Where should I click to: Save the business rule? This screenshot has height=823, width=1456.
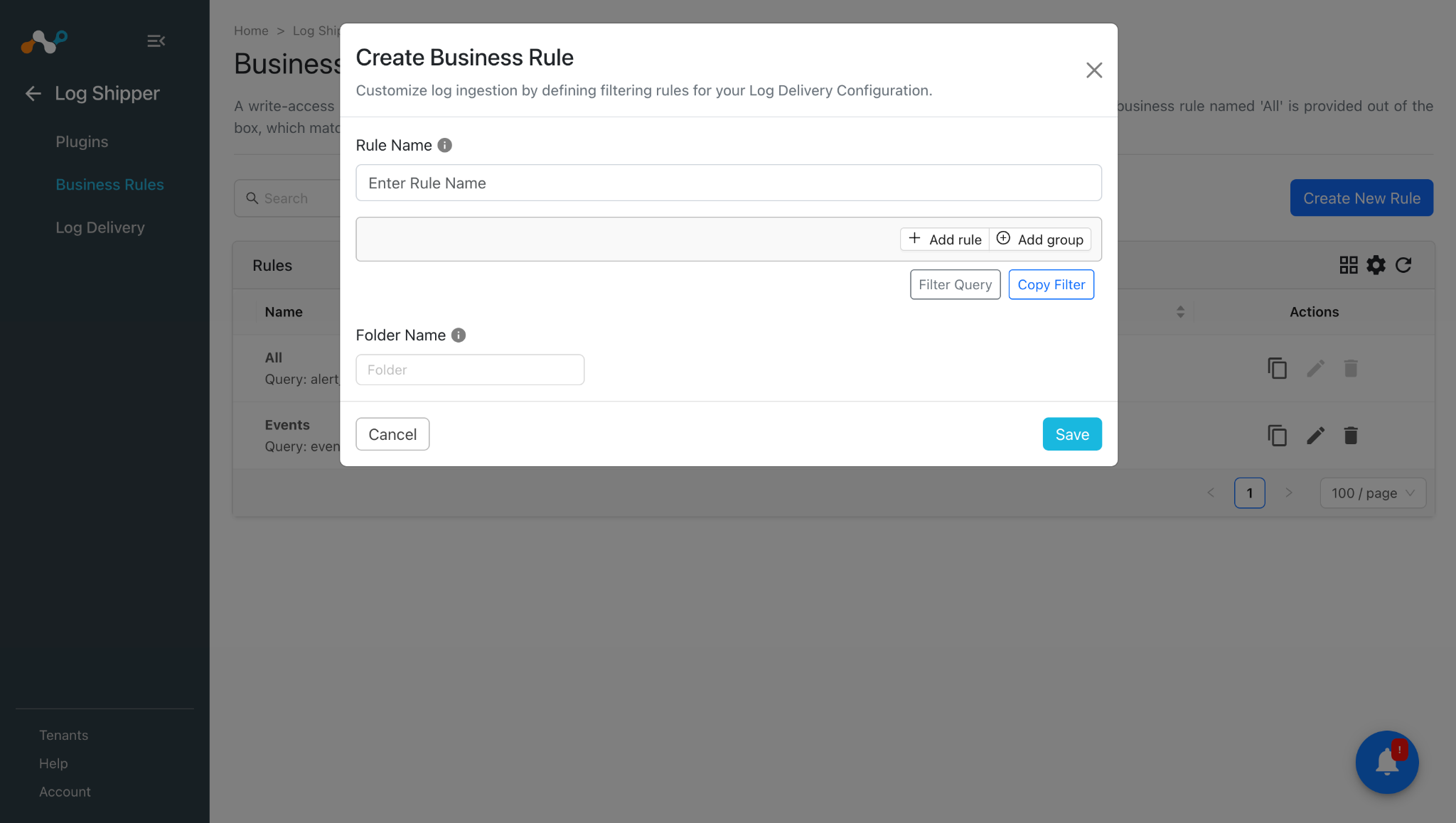point(1072,434)
